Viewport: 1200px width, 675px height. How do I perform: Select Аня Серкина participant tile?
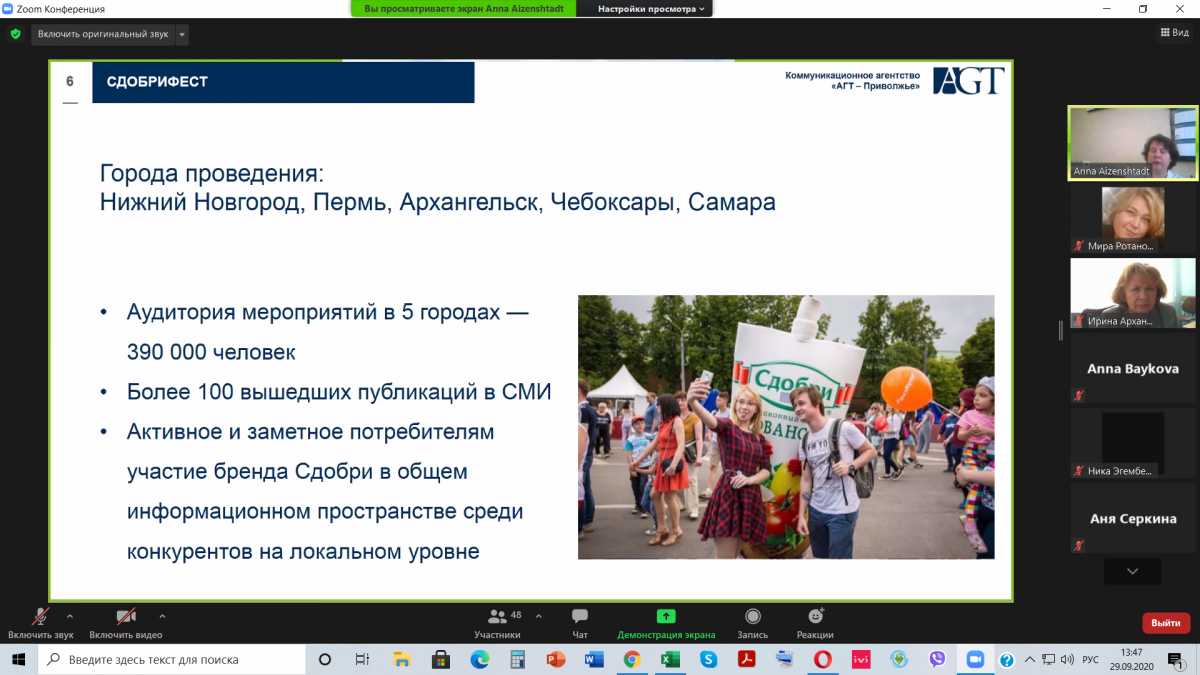1132,519
